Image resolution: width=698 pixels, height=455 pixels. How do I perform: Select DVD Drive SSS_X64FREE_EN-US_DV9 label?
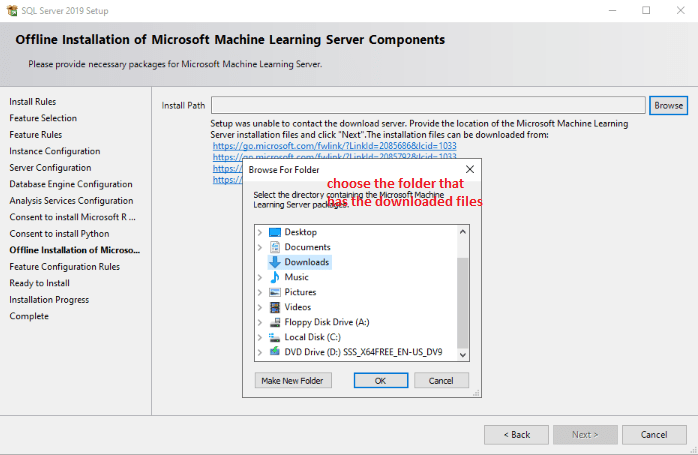coord(363,352)
